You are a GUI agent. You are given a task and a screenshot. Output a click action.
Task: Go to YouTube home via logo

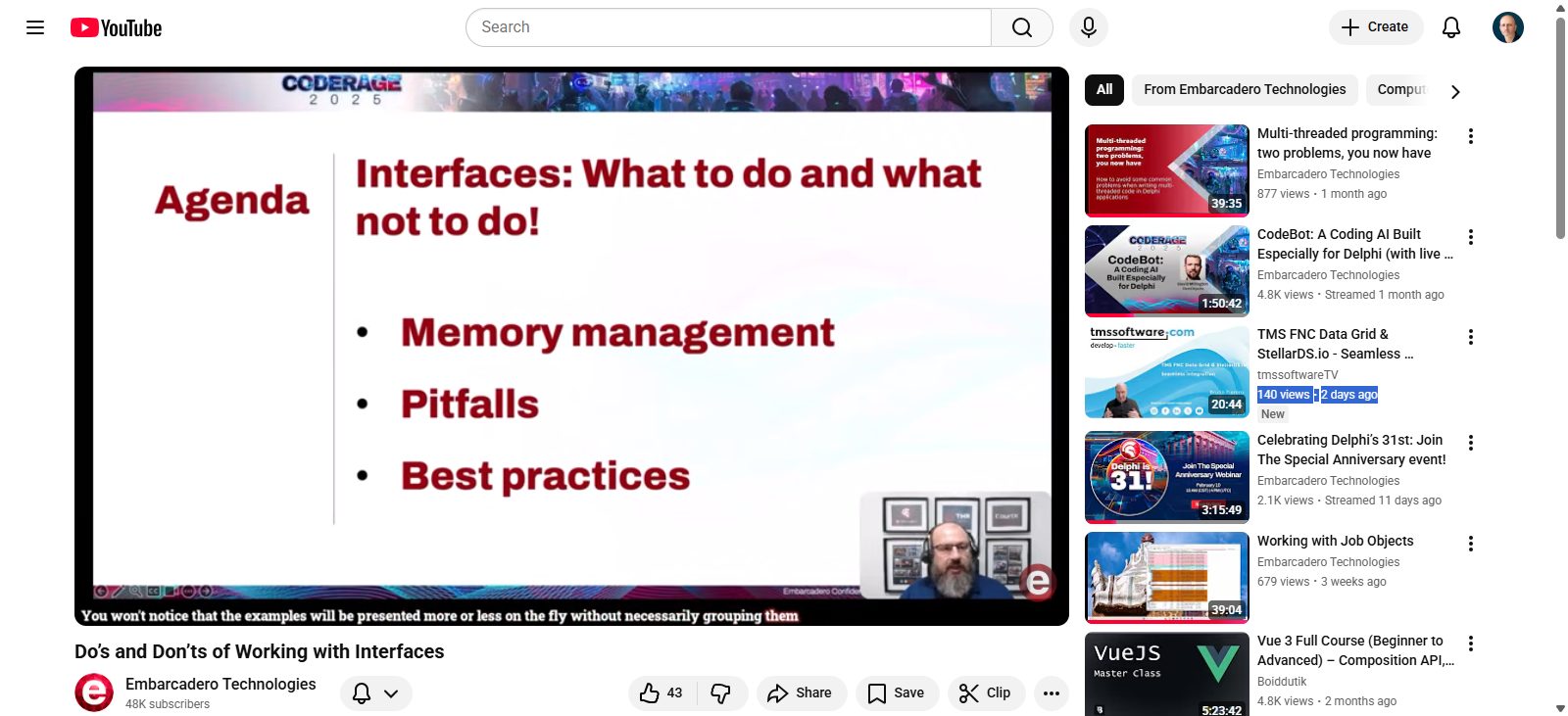tap(116, 27)
